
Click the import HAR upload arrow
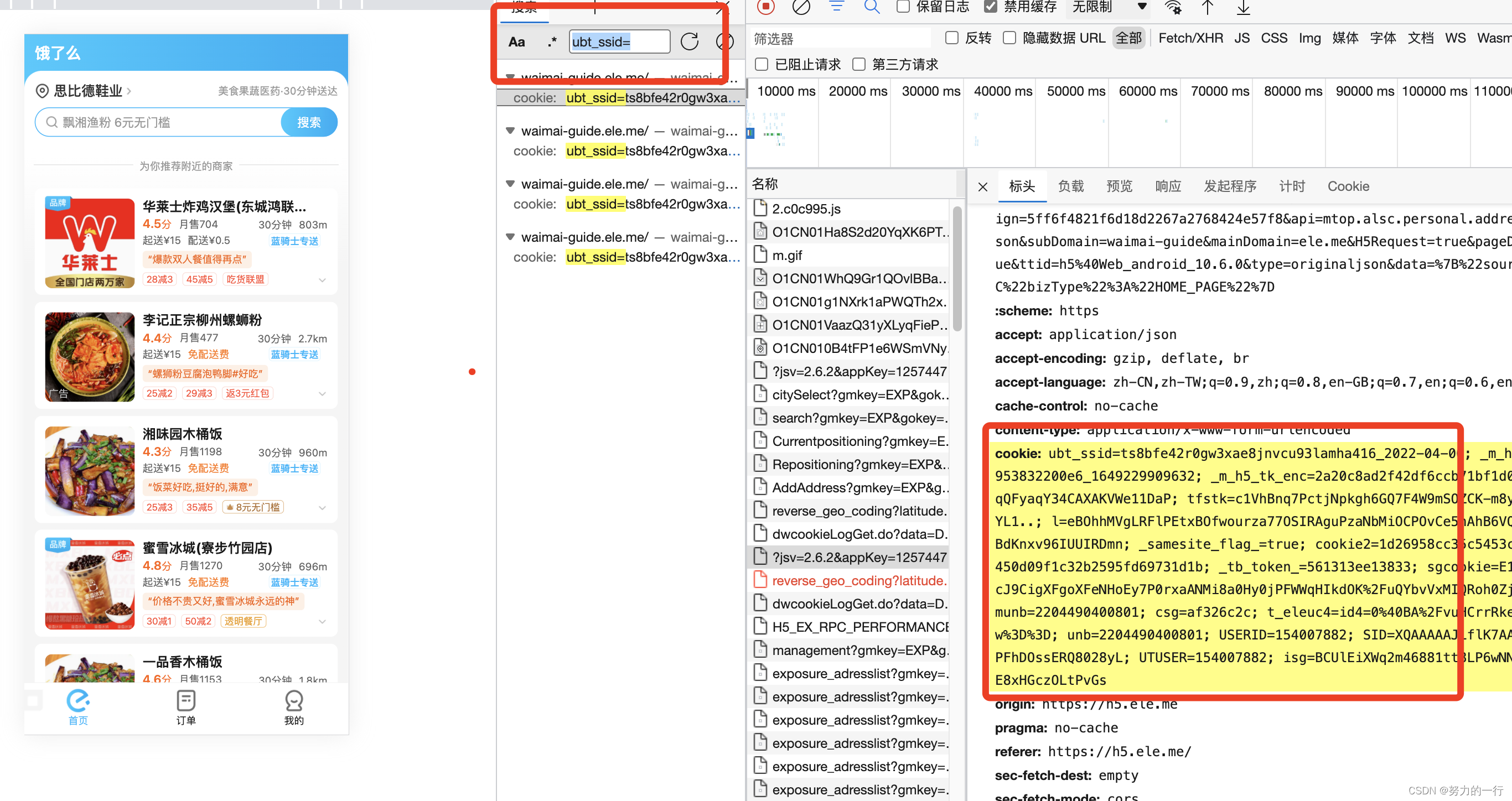tap(1208, 7)
